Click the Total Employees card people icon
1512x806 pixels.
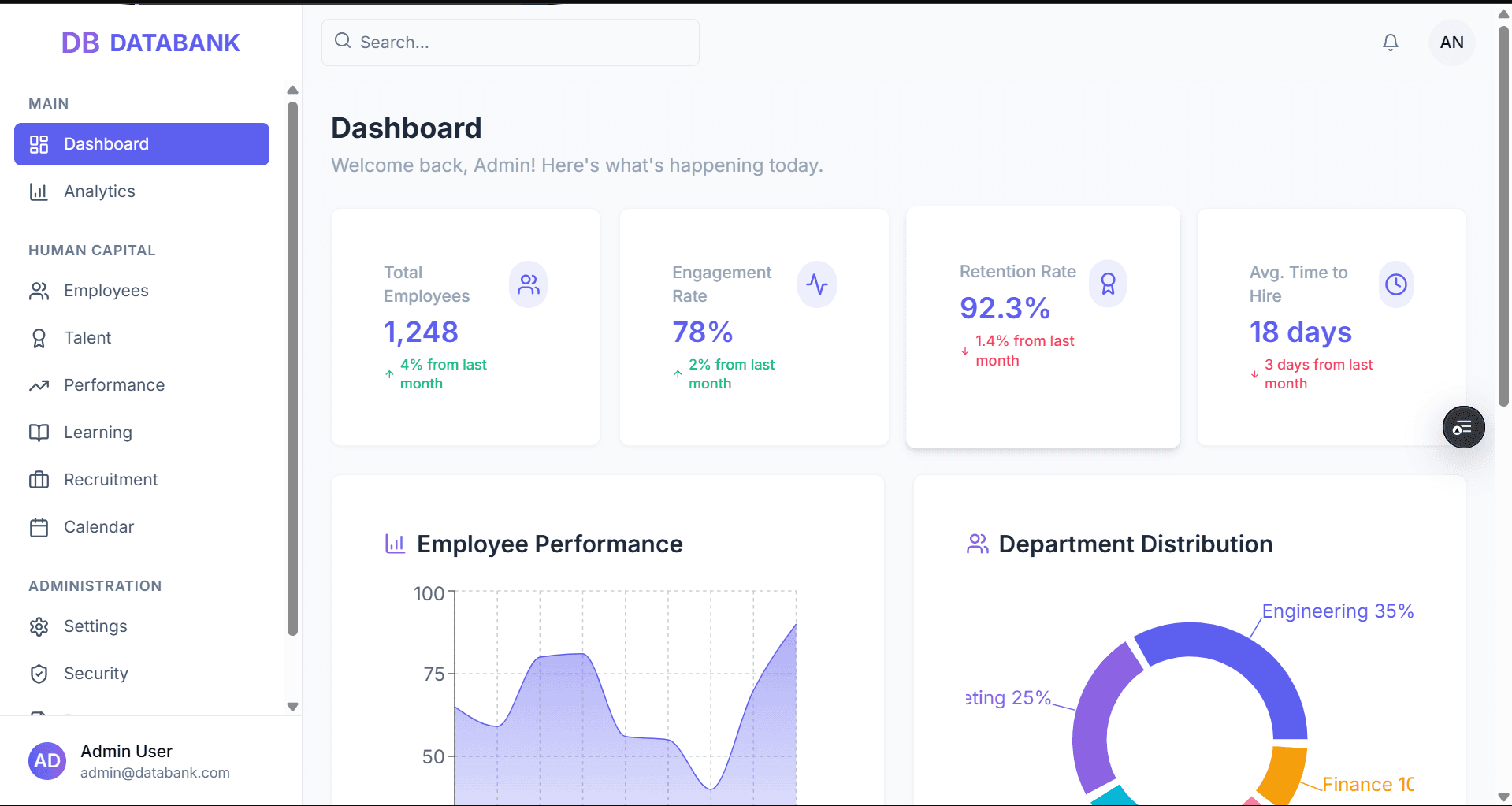[x=529, y=284]
